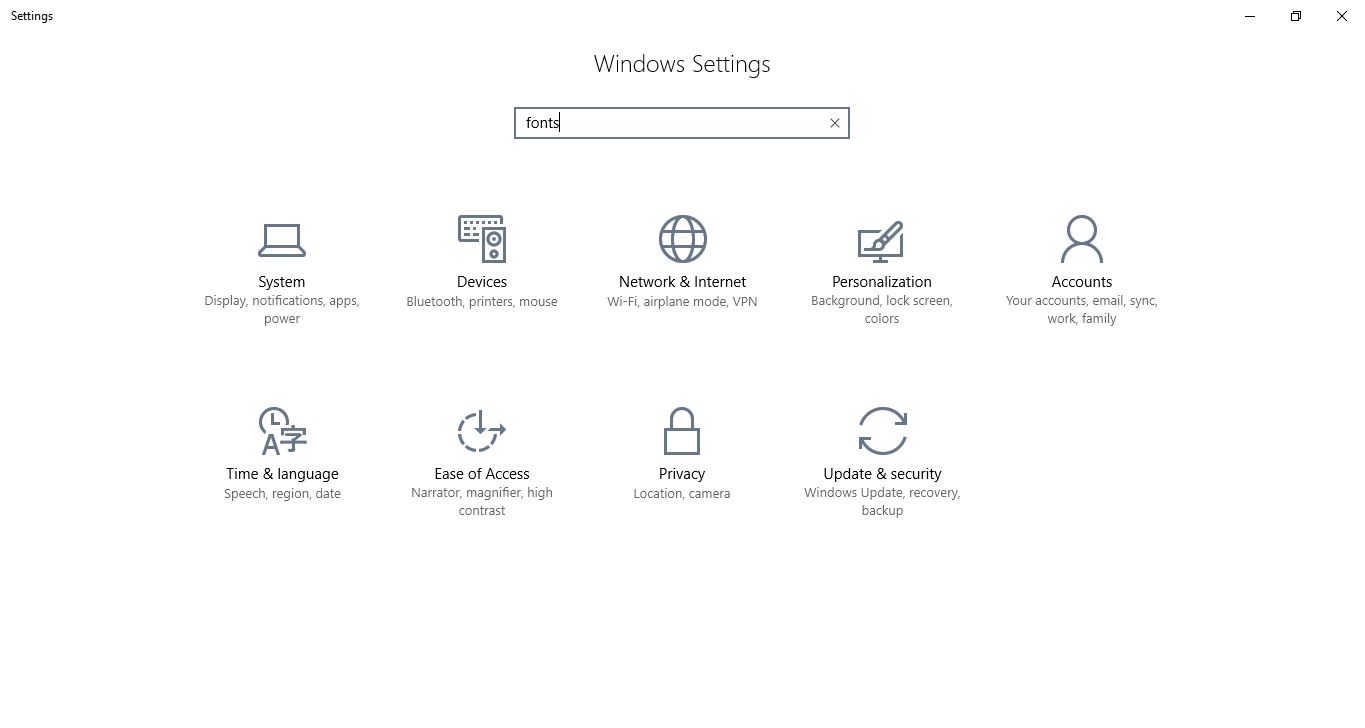
Task: Open Network & Internet globe icon
Action: [681, 240]
